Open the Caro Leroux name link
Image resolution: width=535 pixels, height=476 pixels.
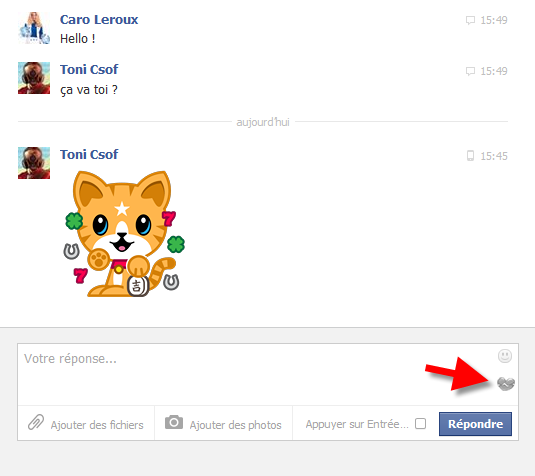point(99,19)
